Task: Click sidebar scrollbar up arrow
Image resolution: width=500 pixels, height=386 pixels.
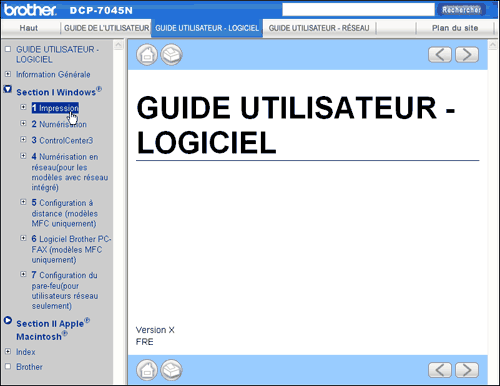Action: (x=119, y=45)
